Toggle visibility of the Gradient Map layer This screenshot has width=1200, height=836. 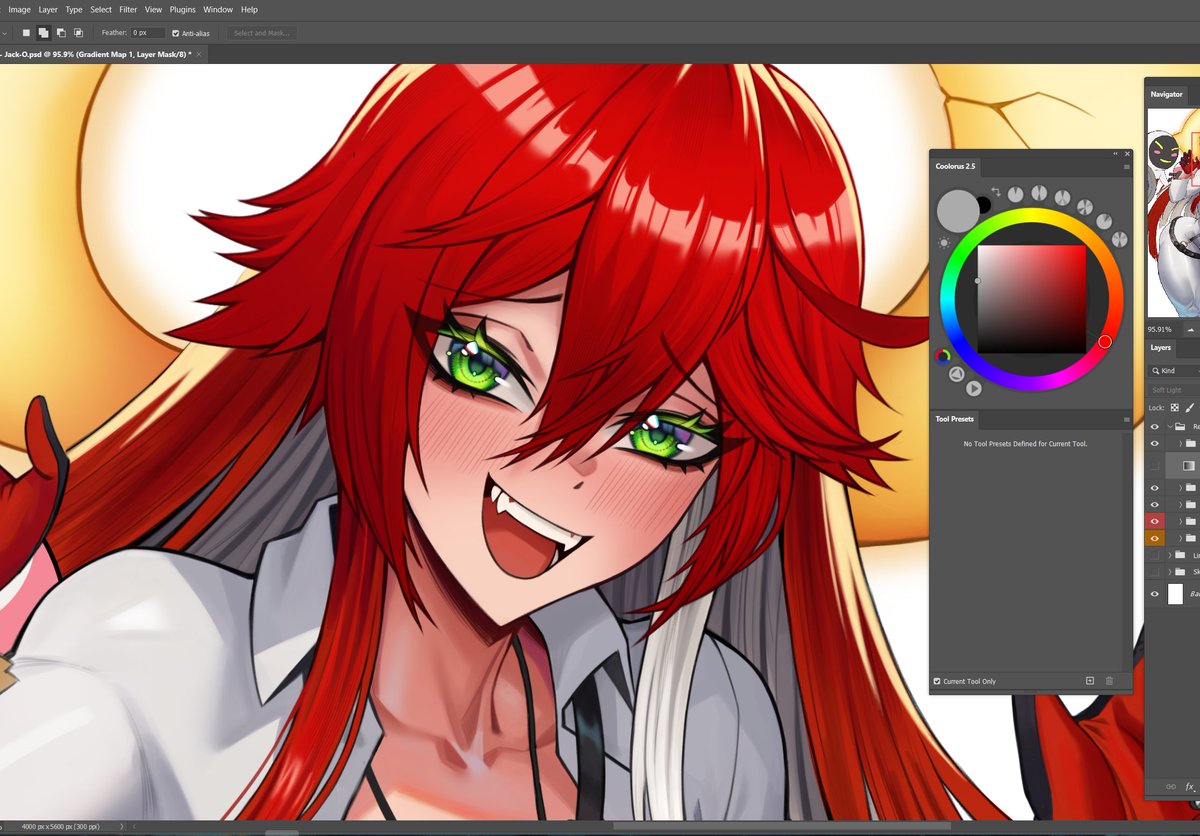click(x=1155, y=465)
